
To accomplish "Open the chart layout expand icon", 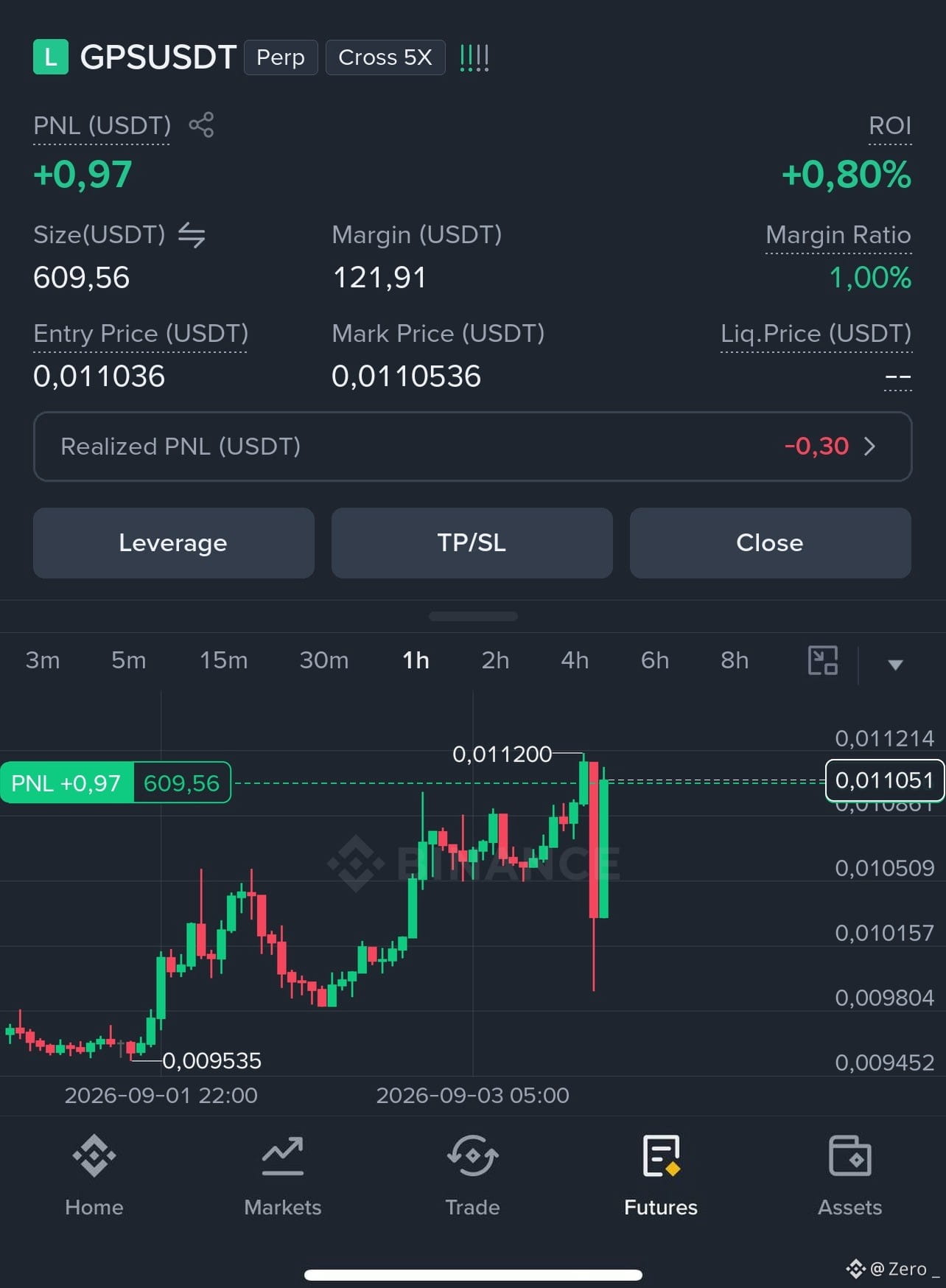I will (823, 660).
